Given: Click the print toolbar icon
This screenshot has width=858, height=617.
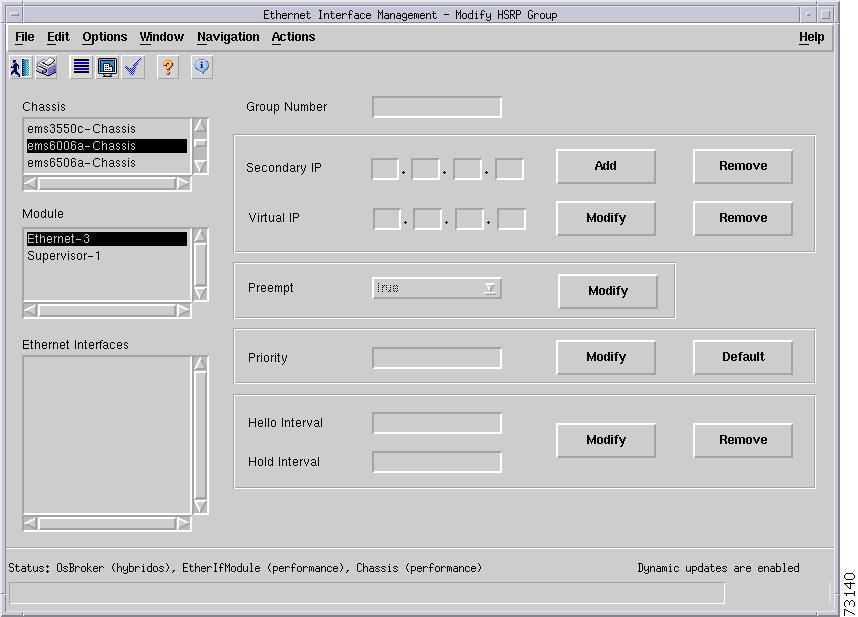Looking at the screenshot, I should click(47, 67).
